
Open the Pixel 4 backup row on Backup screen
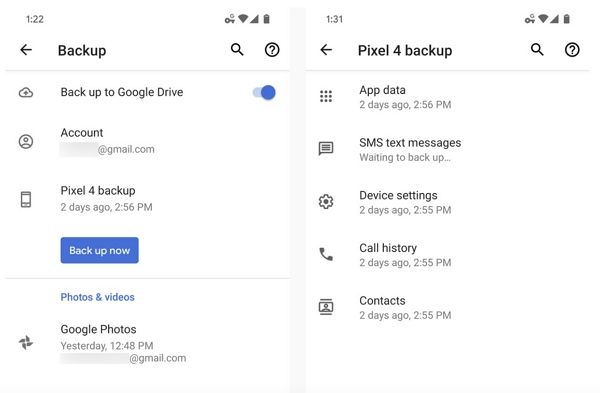tap(148, 199)
